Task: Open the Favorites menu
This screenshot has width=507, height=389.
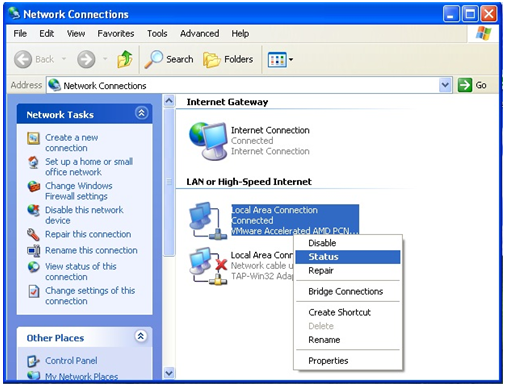Action: pyautogui.click(x=116, y=34)
